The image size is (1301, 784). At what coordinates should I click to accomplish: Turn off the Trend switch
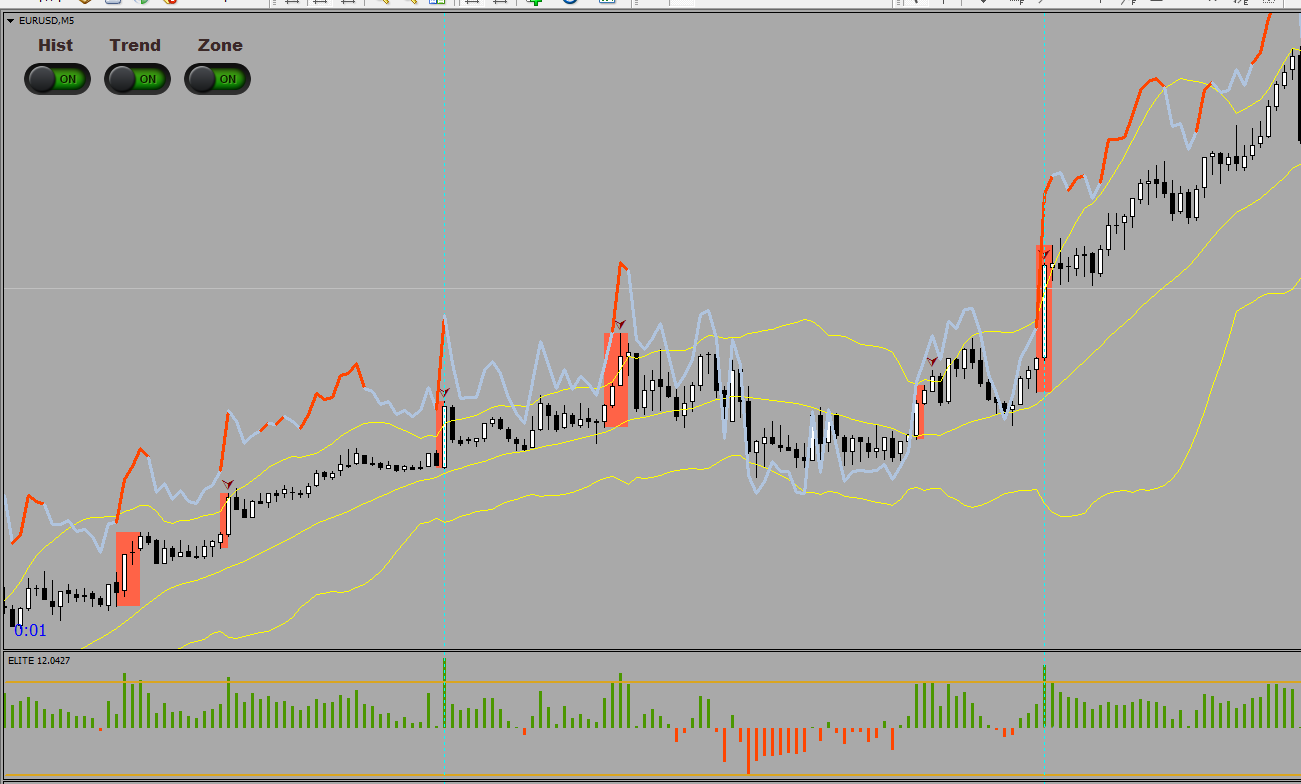pyautogui.click(x=137, y=79)
